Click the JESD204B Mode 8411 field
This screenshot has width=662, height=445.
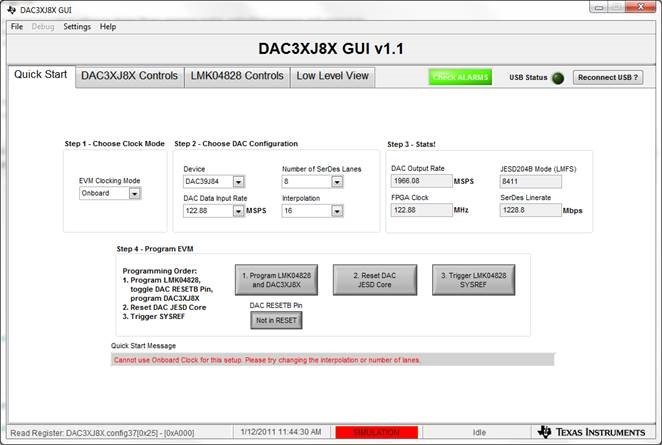(x=531, y=182)
